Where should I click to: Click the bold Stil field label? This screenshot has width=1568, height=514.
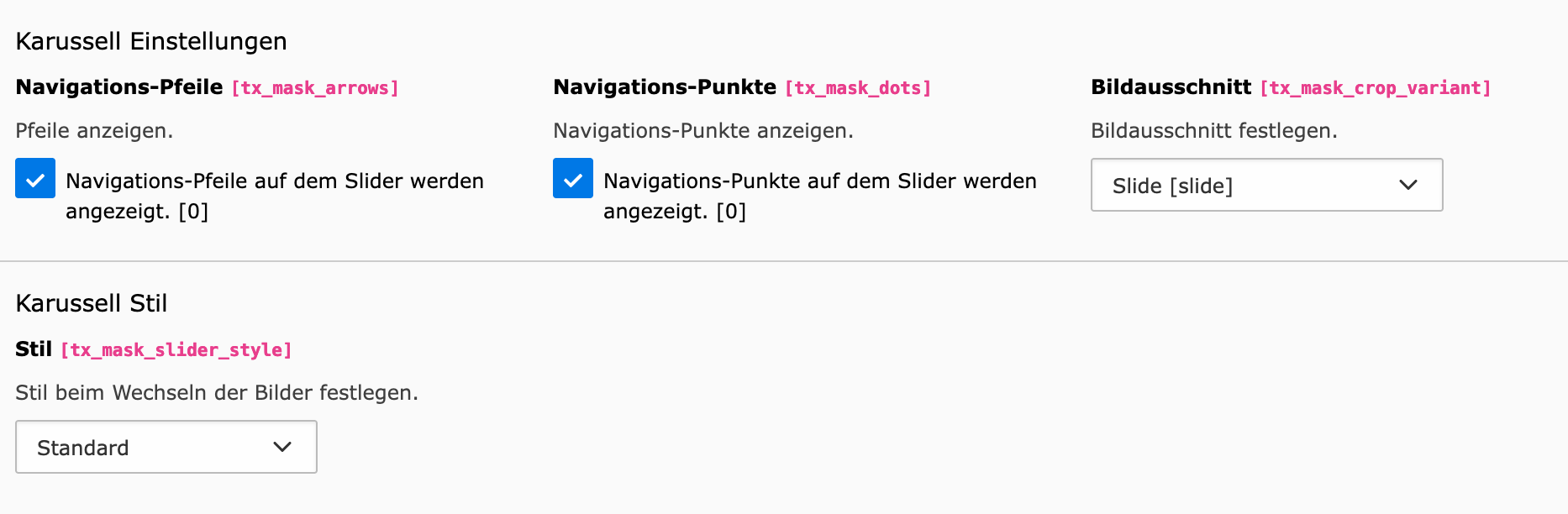click(x=34, y=349)
